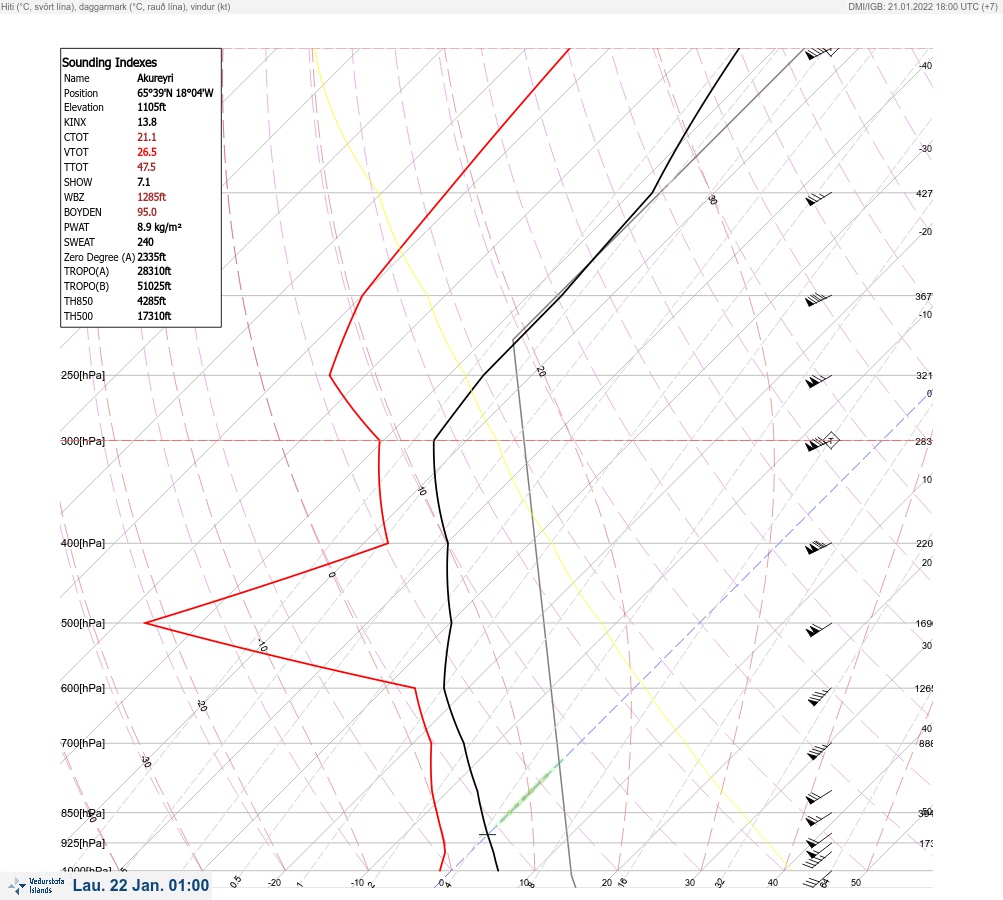Click the dew point spike at 500 hPa
Image resolution: width=1003 pixels, height=900 pixels.
coord(146,622)
